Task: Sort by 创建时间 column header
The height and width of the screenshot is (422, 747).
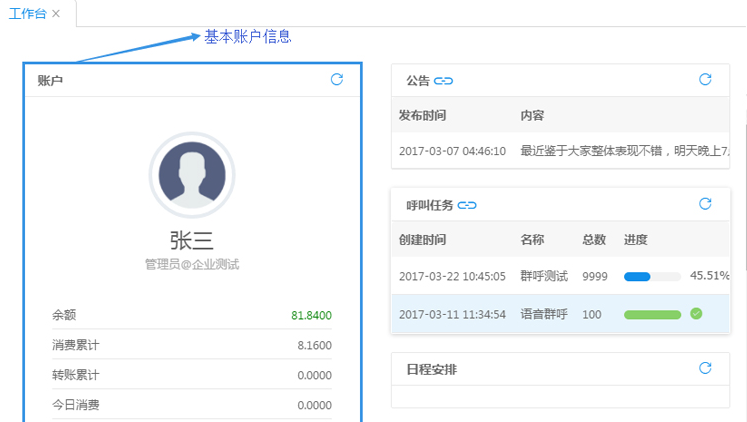Action: point(422,240)
